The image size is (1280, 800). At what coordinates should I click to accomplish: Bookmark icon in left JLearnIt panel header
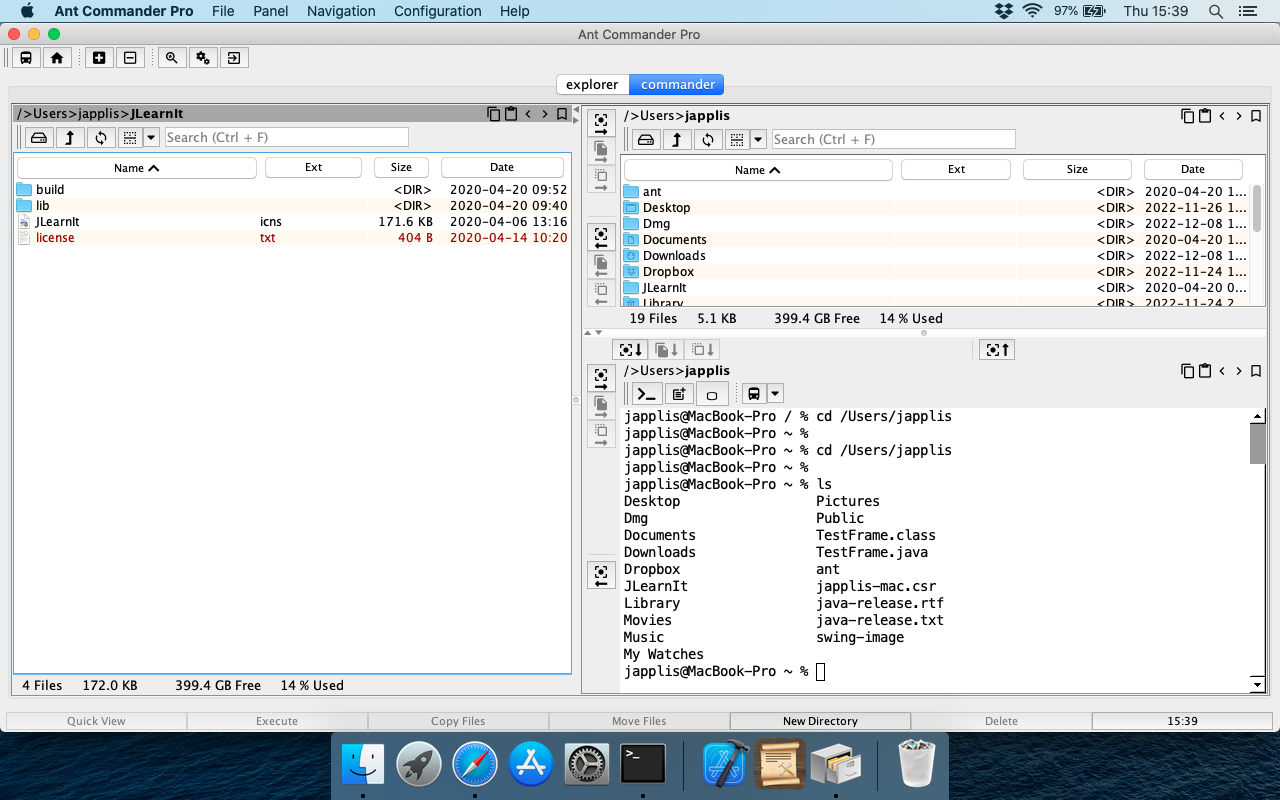point(562,114)
